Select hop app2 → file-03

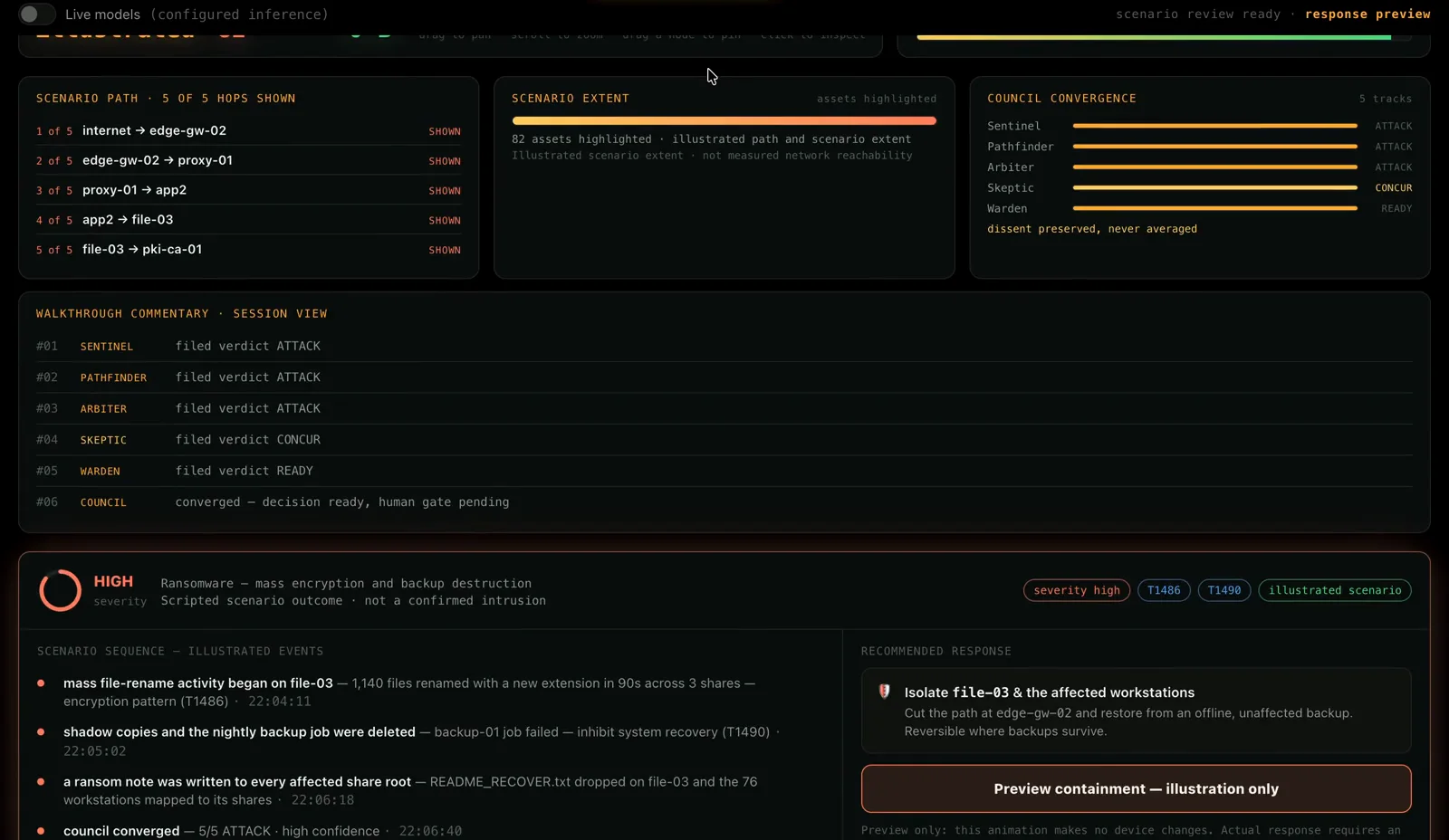tap(248, 220)
